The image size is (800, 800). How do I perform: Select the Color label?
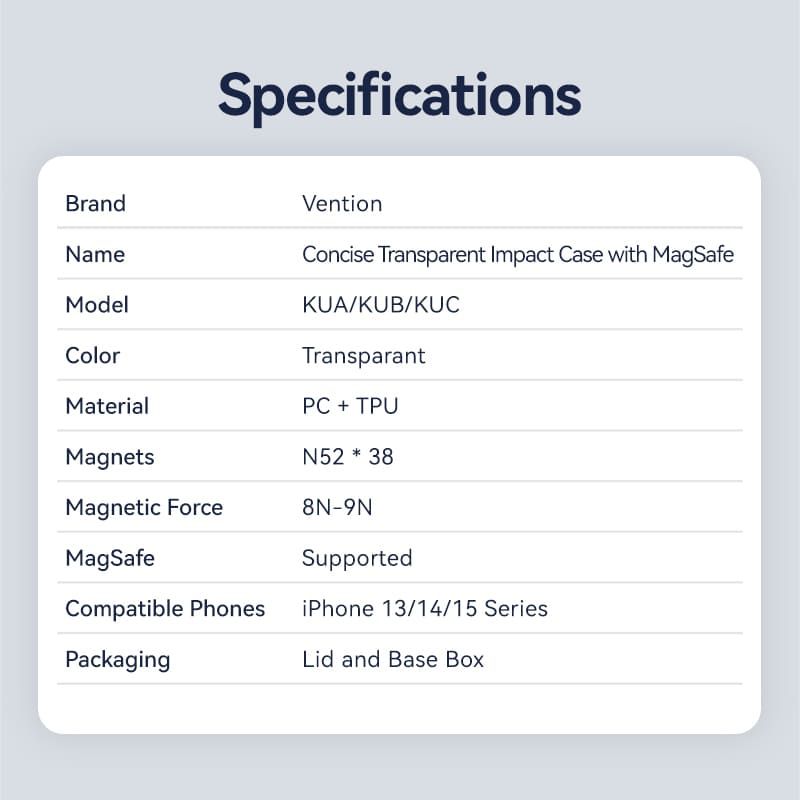click(92, 356)
